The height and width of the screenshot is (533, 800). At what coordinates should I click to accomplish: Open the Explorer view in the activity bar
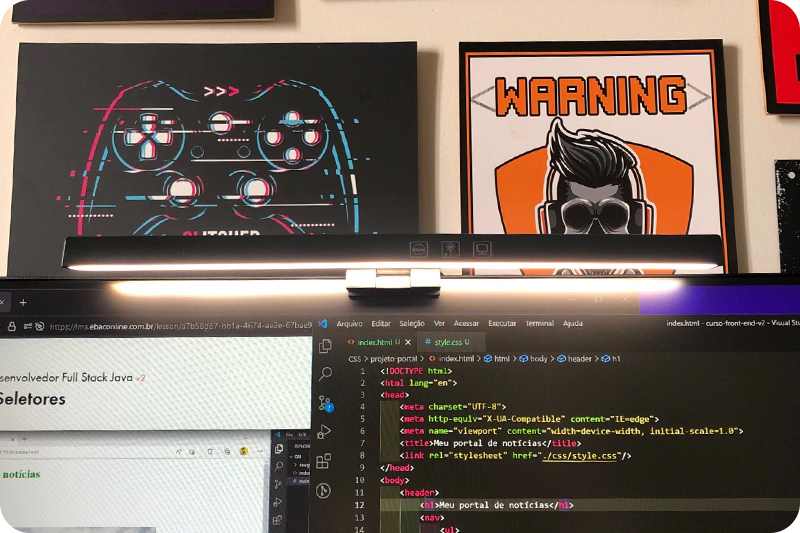[324, 346]
